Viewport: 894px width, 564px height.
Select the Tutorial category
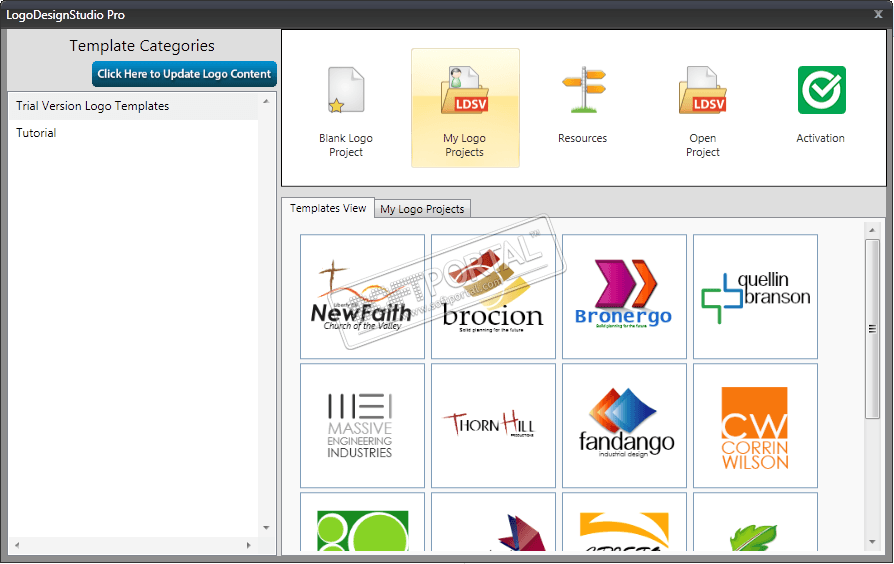(x=133, y=133)
